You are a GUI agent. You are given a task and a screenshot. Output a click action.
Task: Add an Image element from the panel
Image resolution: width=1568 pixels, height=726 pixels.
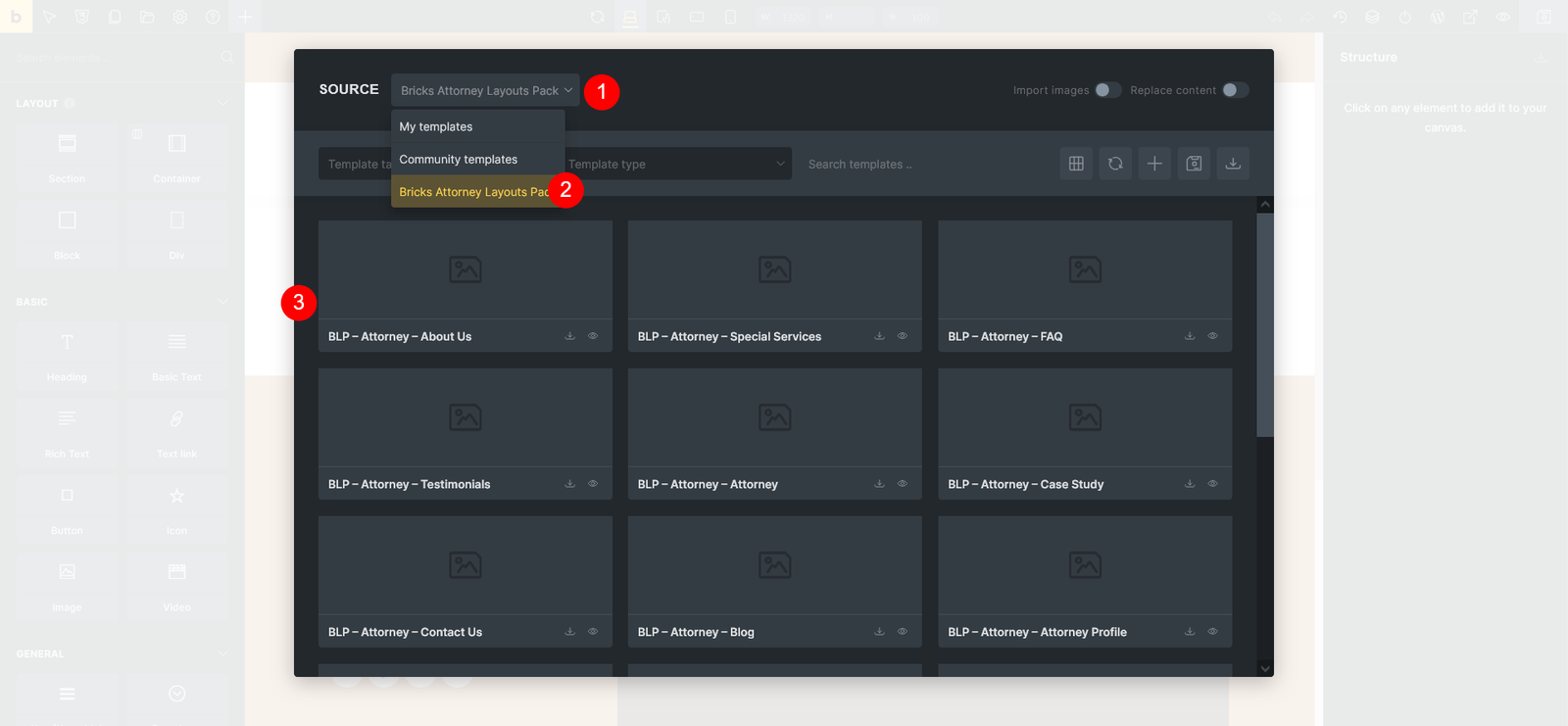[x=67, y=586]
